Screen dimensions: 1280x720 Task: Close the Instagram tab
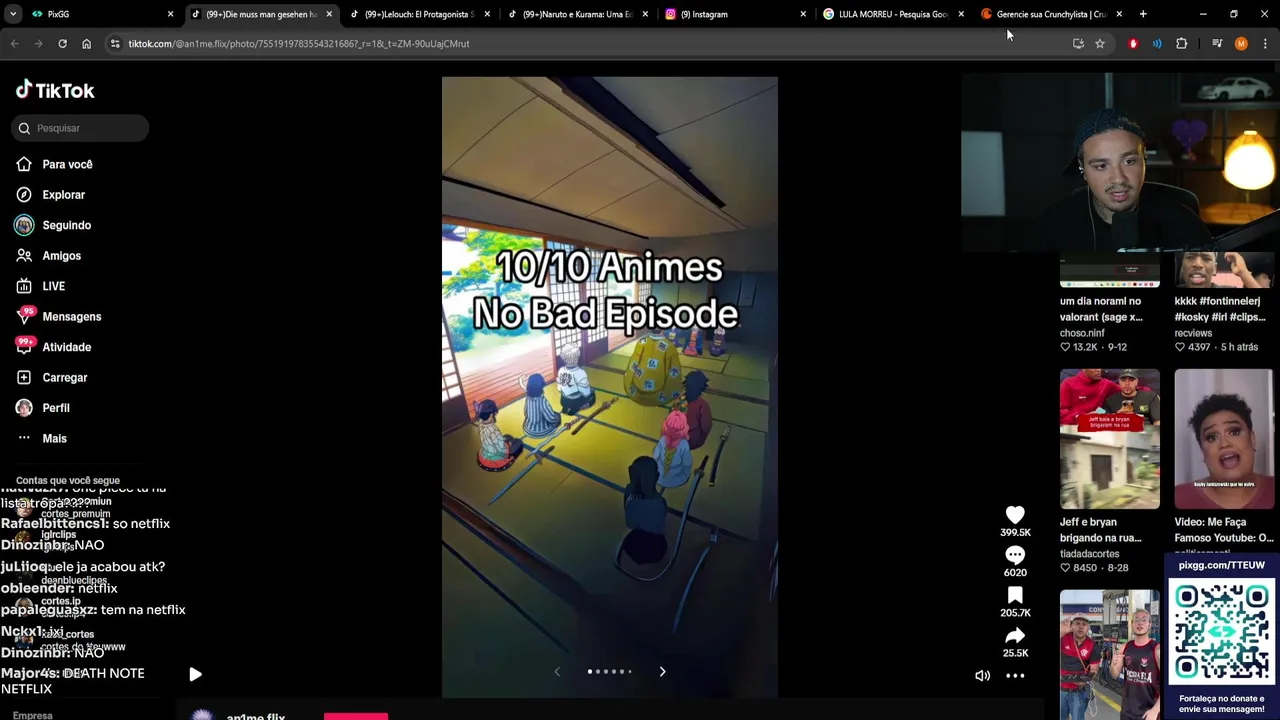(x=803, y=14)
